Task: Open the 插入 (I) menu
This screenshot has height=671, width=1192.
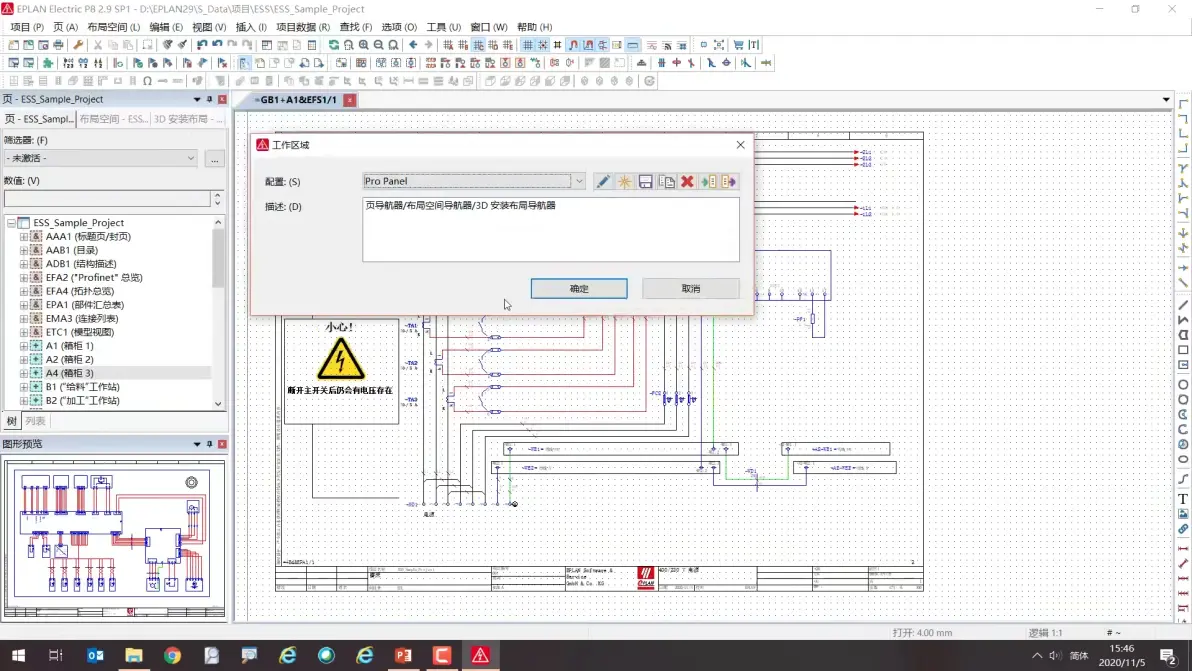Action: tap(252, 27)
